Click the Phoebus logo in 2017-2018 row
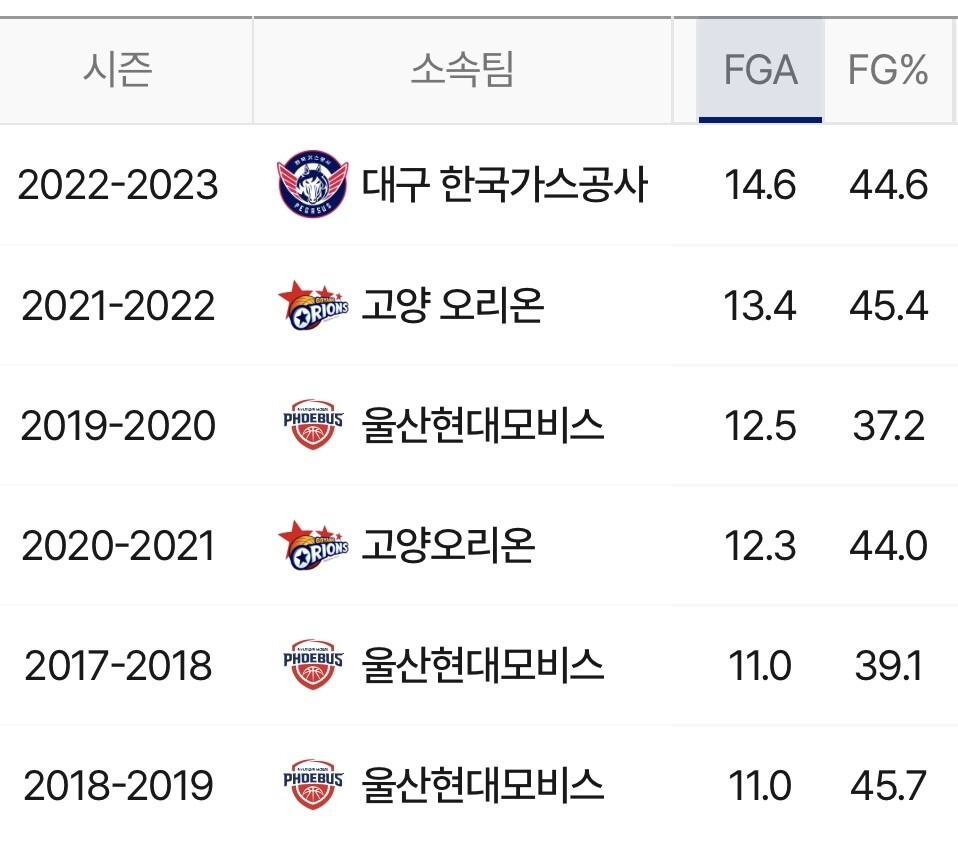The height and width of the screenshot is (843, 958). (x=313, y=665)
